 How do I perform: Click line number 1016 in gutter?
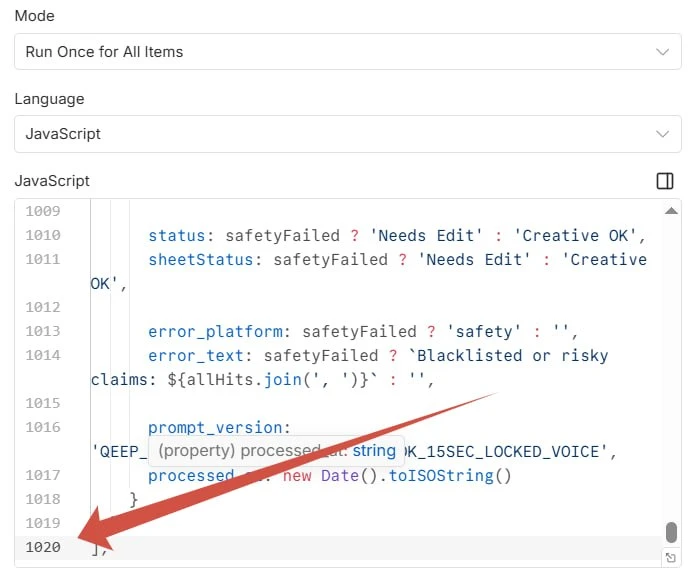43,427
